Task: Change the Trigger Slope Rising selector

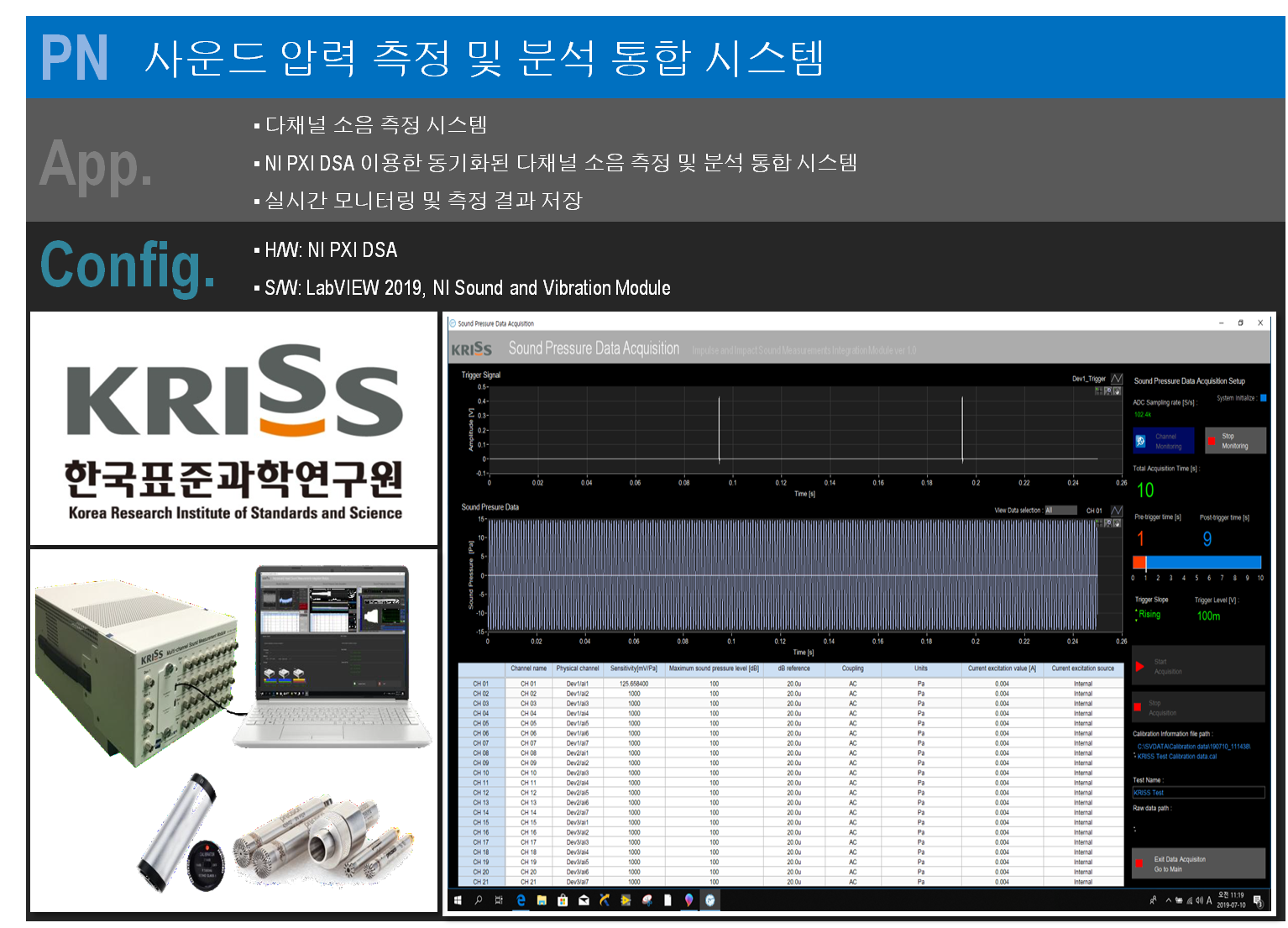Action: tap(1149, 615)
